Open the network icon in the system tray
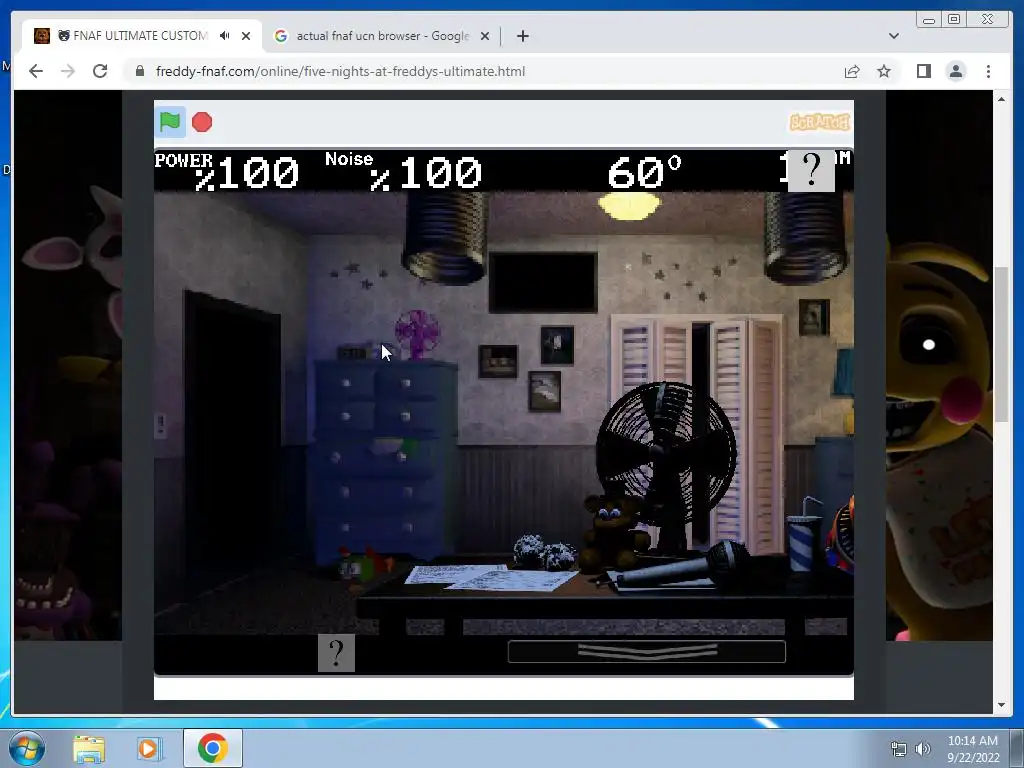This screenshot has height=768, width=1024. coord(899,748)
